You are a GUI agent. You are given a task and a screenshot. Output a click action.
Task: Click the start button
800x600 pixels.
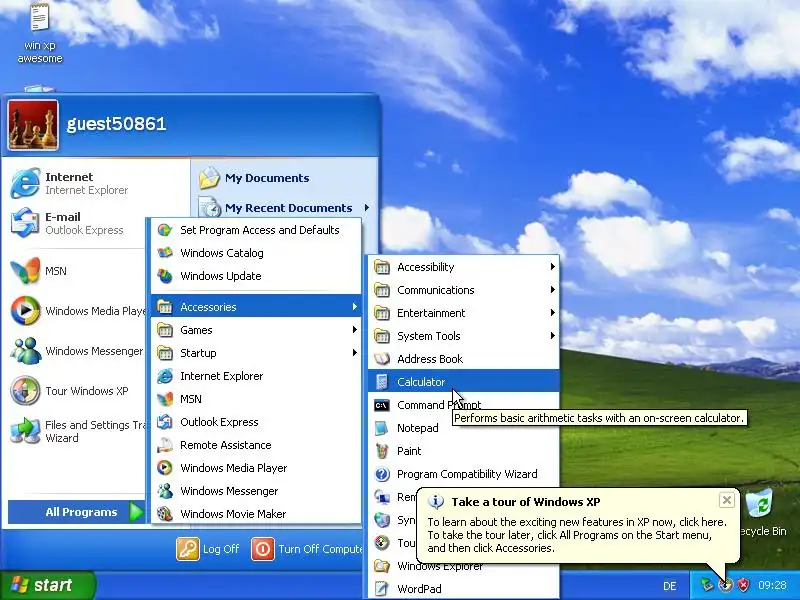click(x=47, y=585)
